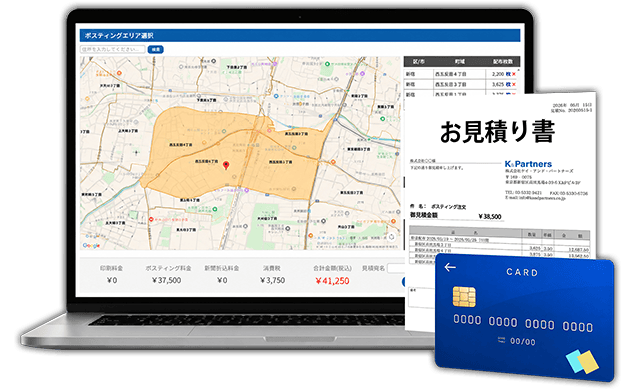Click the map rotate icon beside the Google attribution

(391, 237)
